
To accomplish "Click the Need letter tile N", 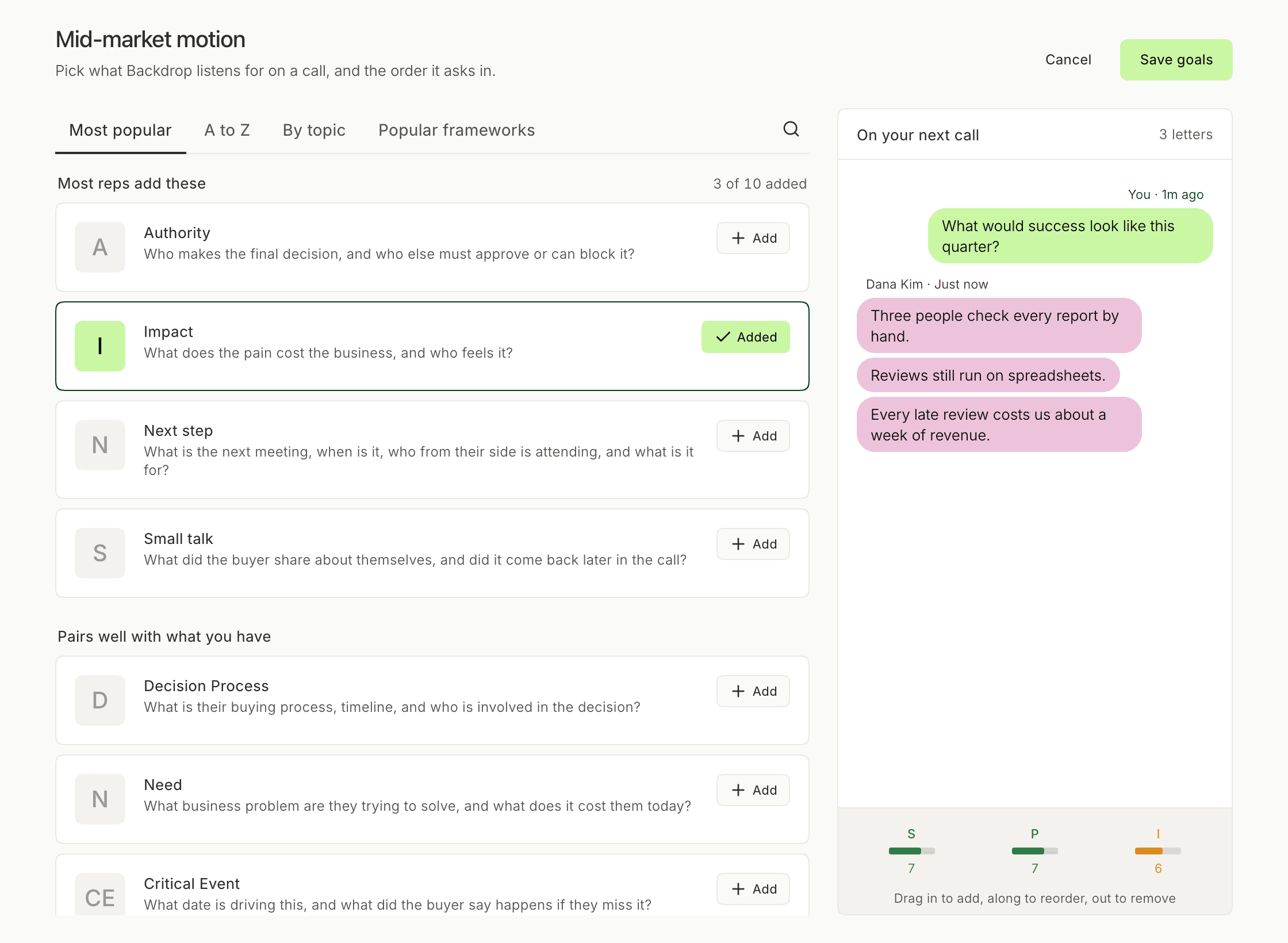I will [x=100, y=799].
